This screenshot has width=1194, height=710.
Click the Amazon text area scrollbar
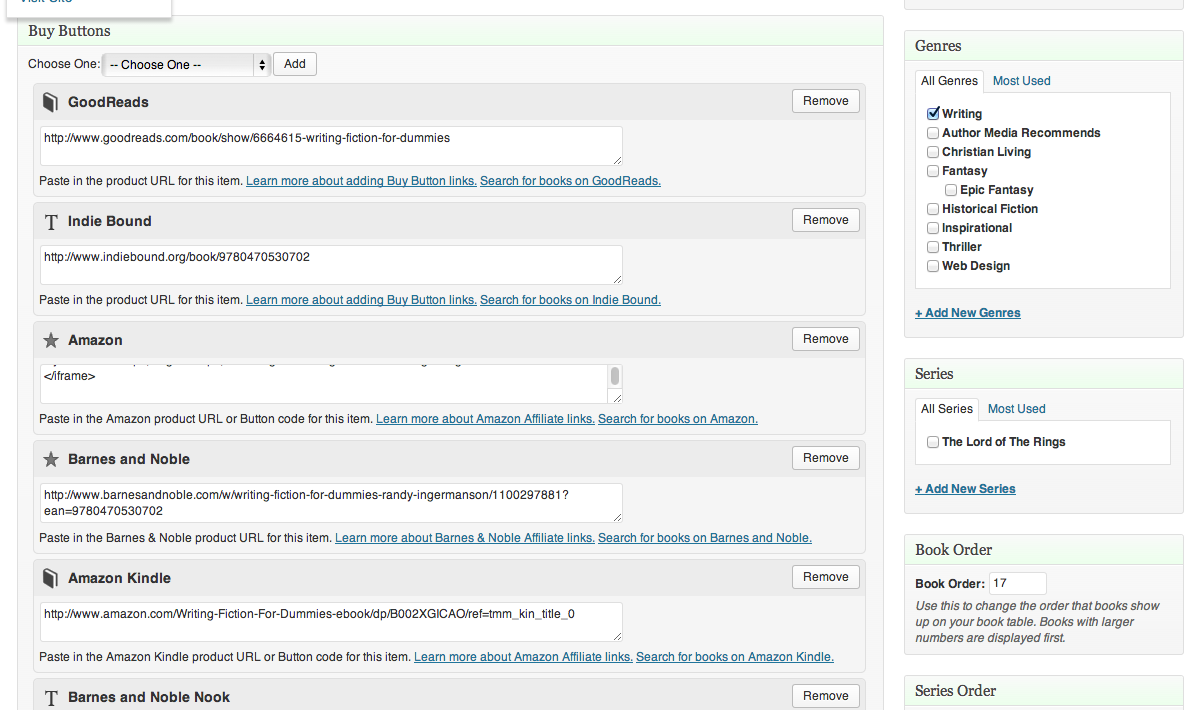pos(615,376)
